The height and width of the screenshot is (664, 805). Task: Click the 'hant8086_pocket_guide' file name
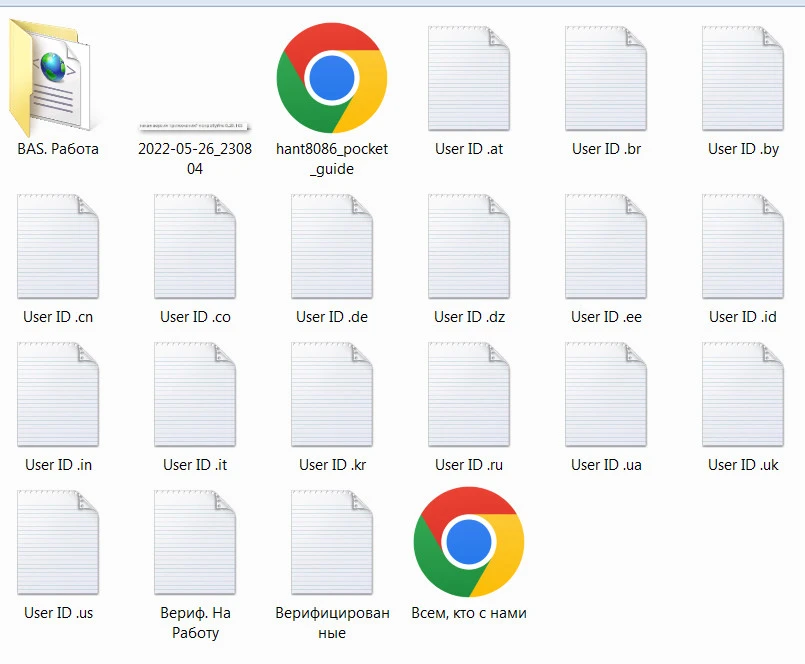tap(332, 159)
